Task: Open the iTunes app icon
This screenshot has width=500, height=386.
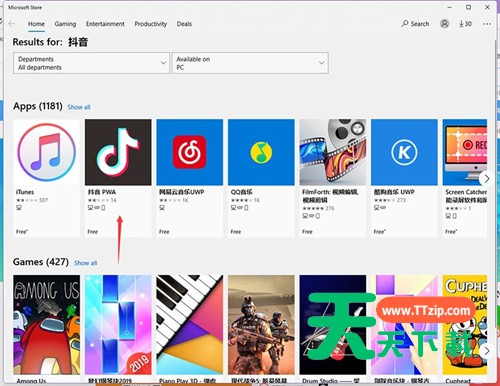Action: coord(47,152)
